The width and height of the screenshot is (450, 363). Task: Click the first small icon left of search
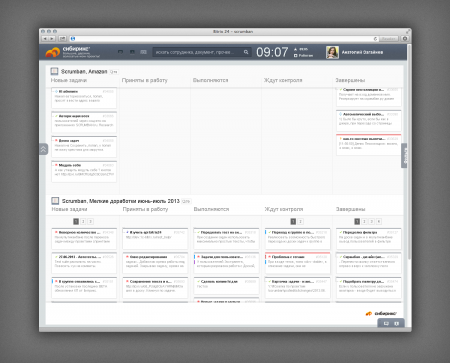click(120, 52)
